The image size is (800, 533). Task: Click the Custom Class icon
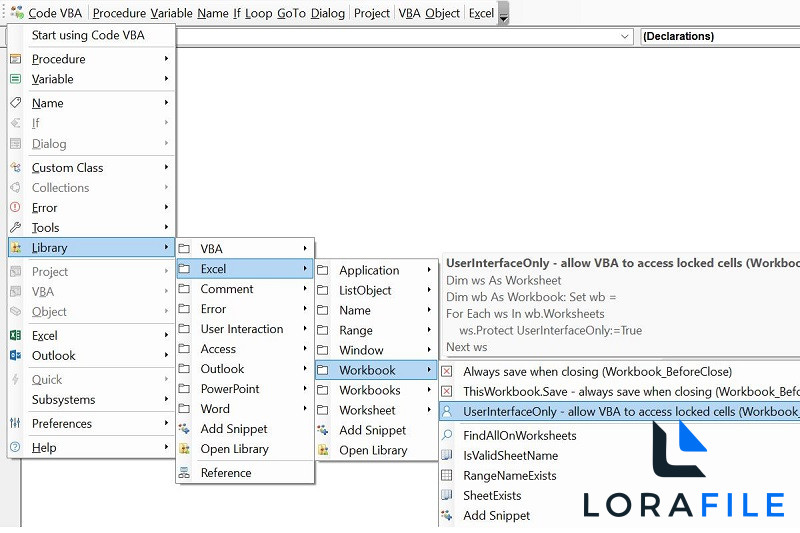[x=16, y=167]
